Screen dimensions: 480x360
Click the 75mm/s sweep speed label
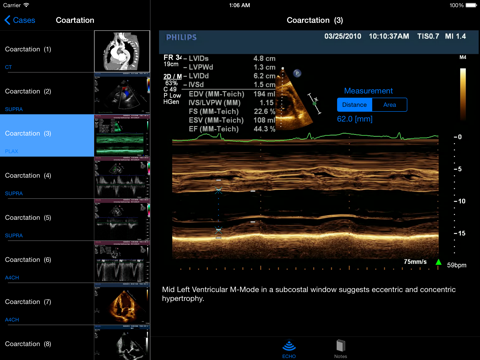pos(415,262)
